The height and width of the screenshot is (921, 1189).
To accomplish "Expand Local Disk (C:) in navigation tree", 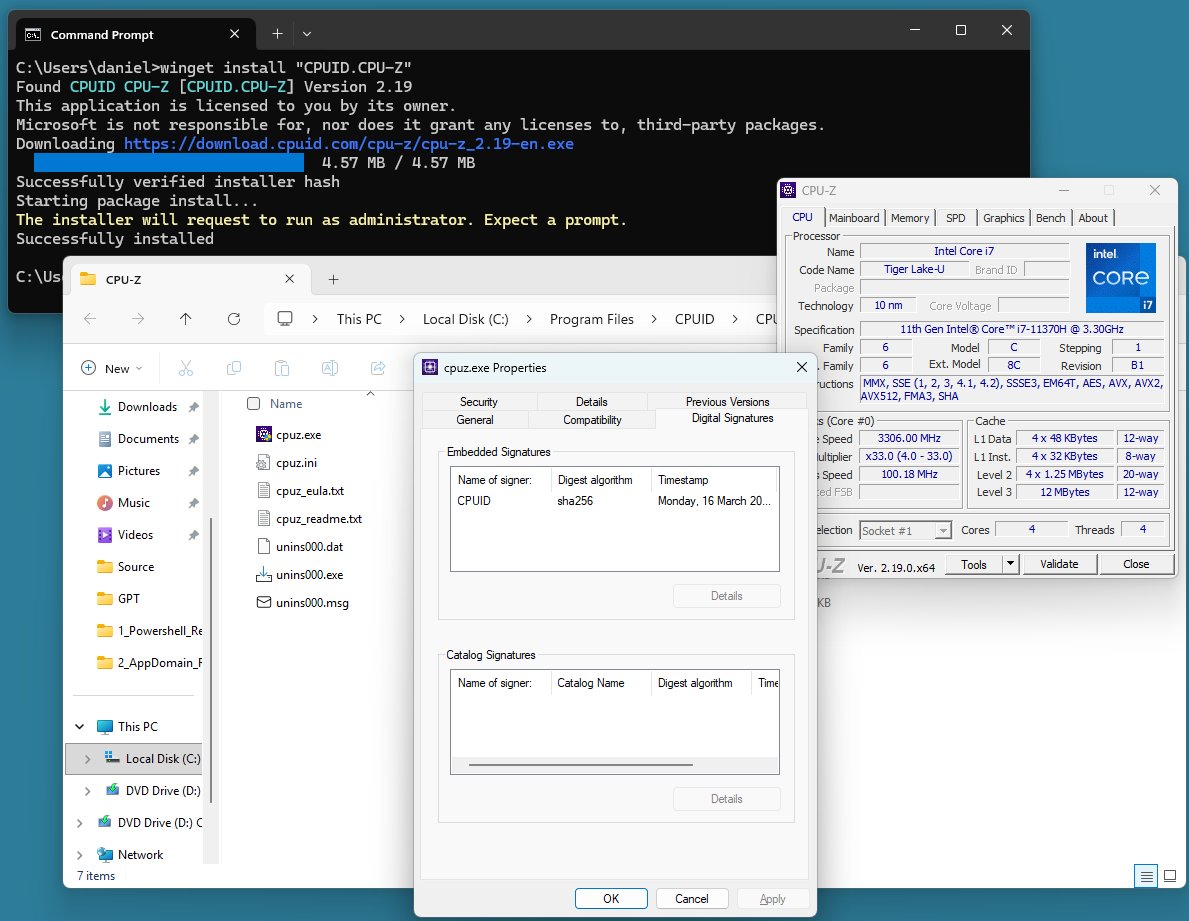I will [87, 759].
